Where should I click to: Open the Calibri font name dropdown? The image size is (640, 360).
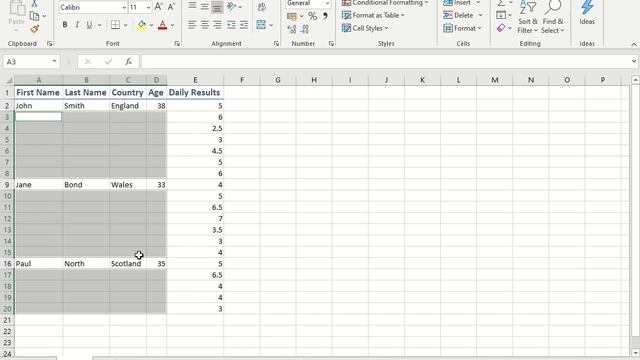point(124,7)
